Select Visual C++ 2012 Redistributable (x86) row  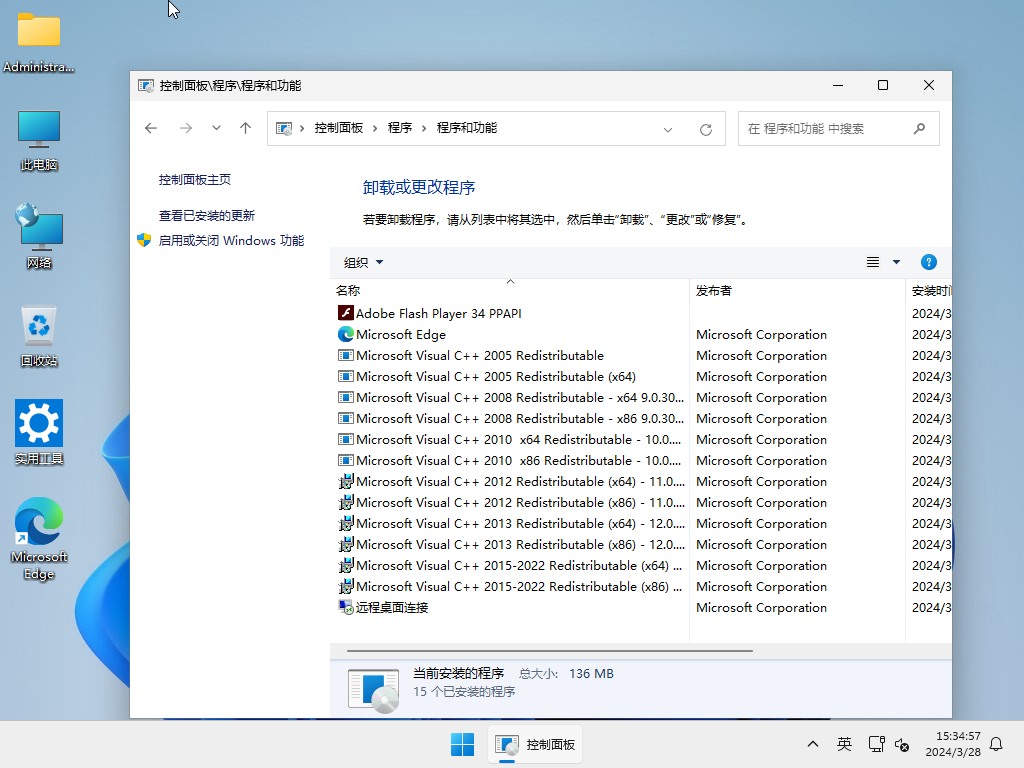coord(643,502)
